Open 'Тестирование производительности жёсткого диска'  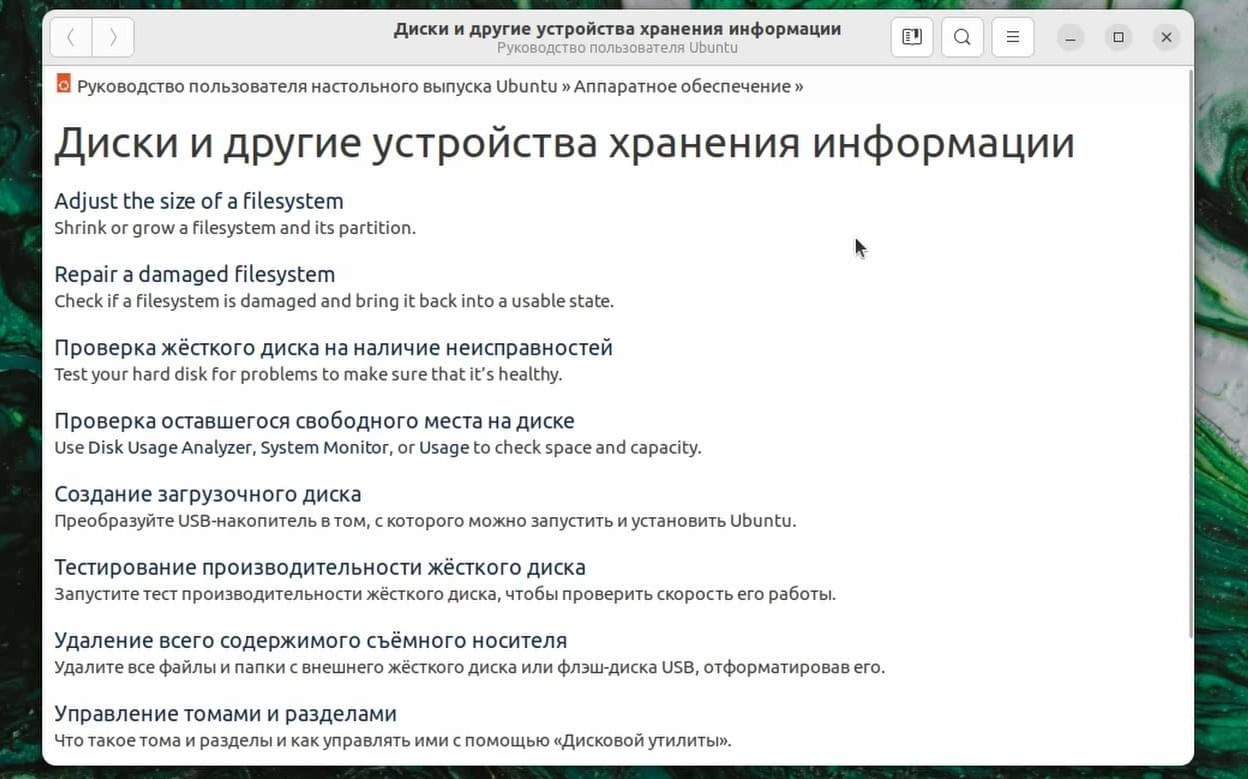point(320,567)
